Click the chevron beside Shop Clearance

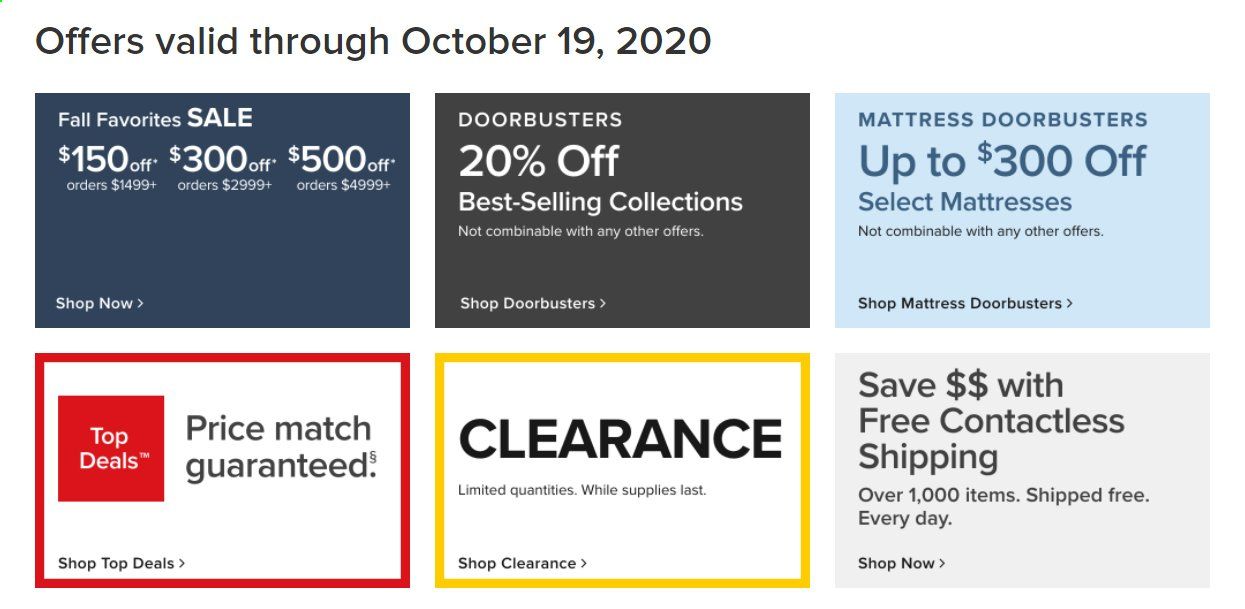click(584, 563)
